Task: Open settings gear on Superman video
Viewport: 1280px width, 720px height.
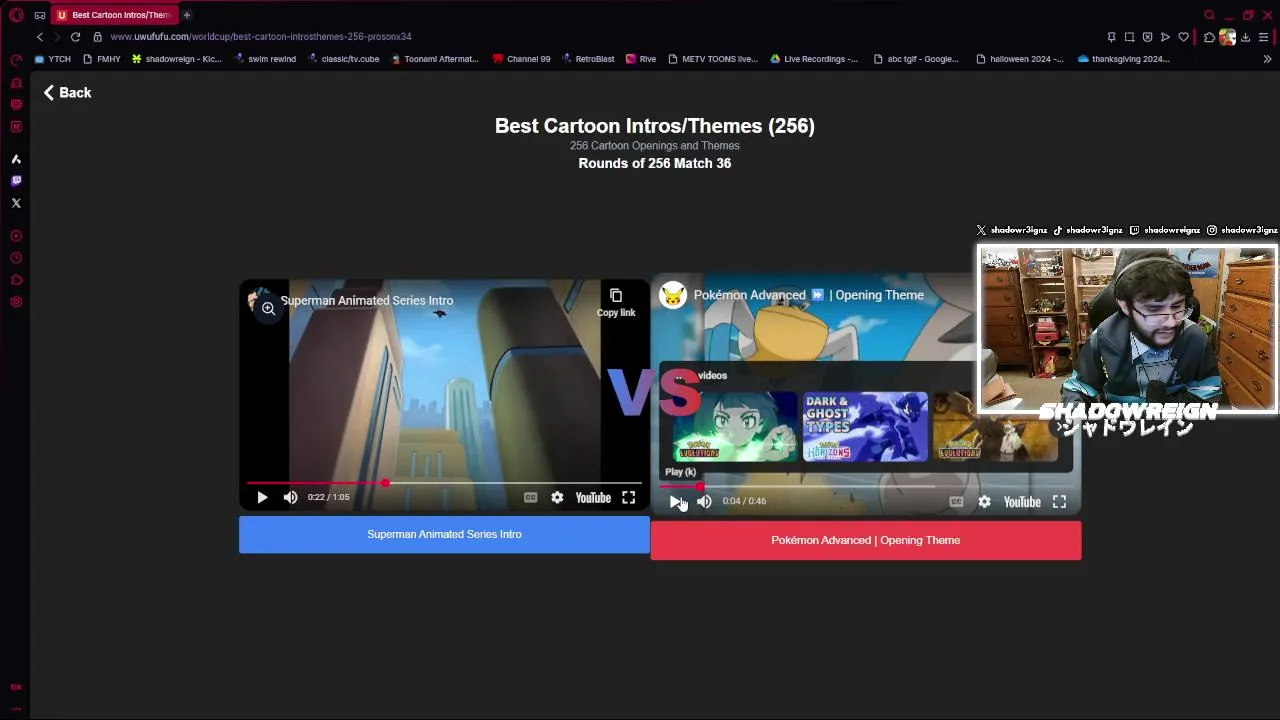Action: [x=557, y=497]
